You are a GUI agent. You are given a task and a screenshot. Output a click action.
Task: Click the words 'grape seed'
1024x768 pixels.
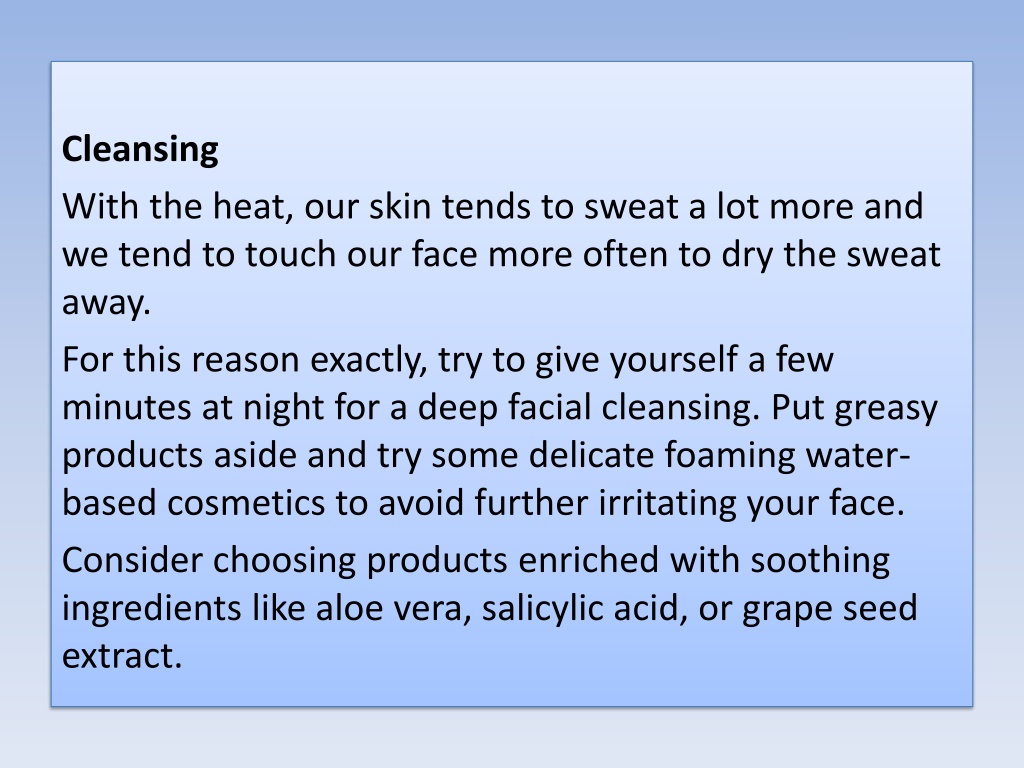(830, 609)
